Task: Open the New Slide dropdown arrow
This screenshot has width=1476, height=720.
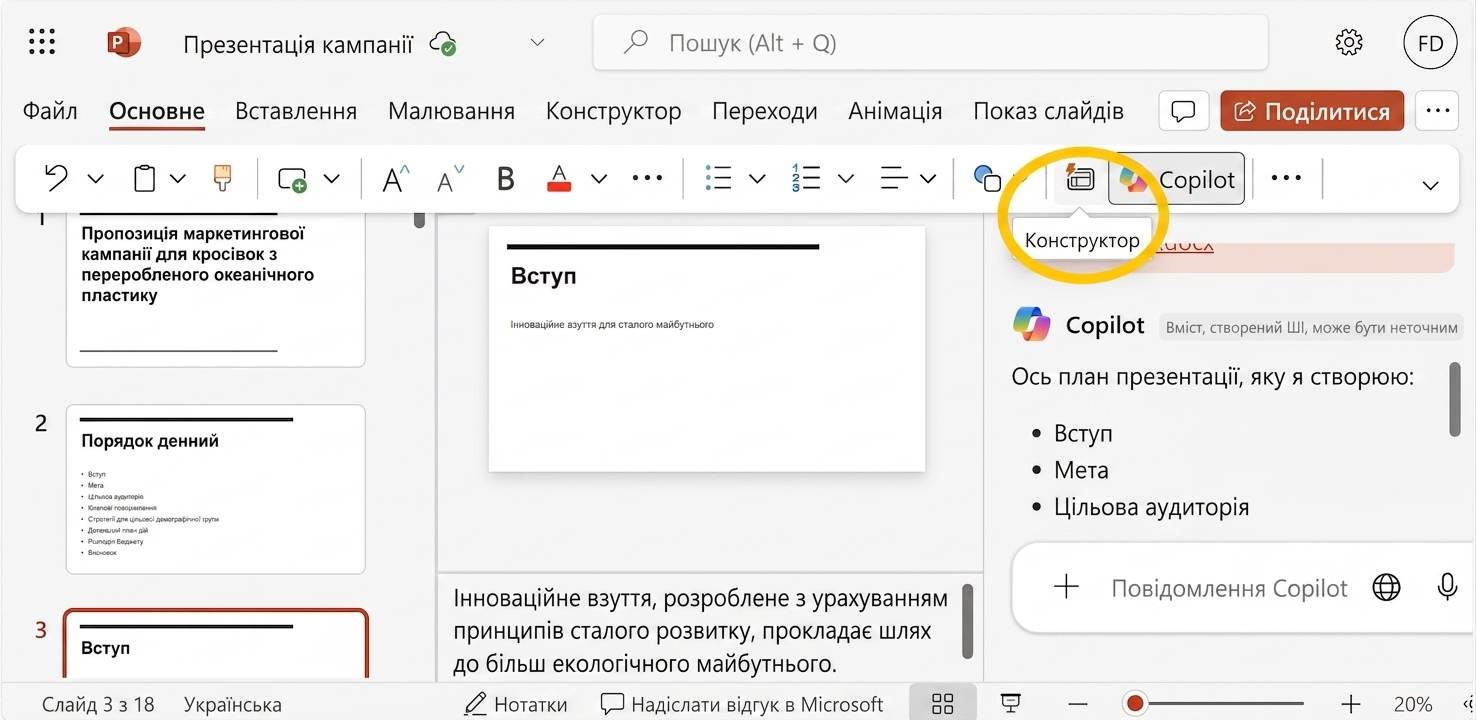Action: pos(331,179)
